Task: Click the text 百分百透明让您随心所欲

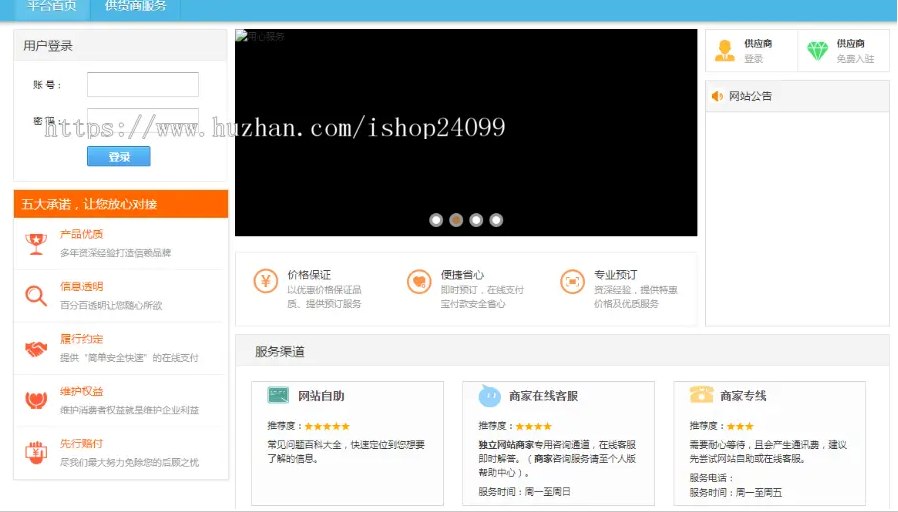Action: click(x=111, y=305)
